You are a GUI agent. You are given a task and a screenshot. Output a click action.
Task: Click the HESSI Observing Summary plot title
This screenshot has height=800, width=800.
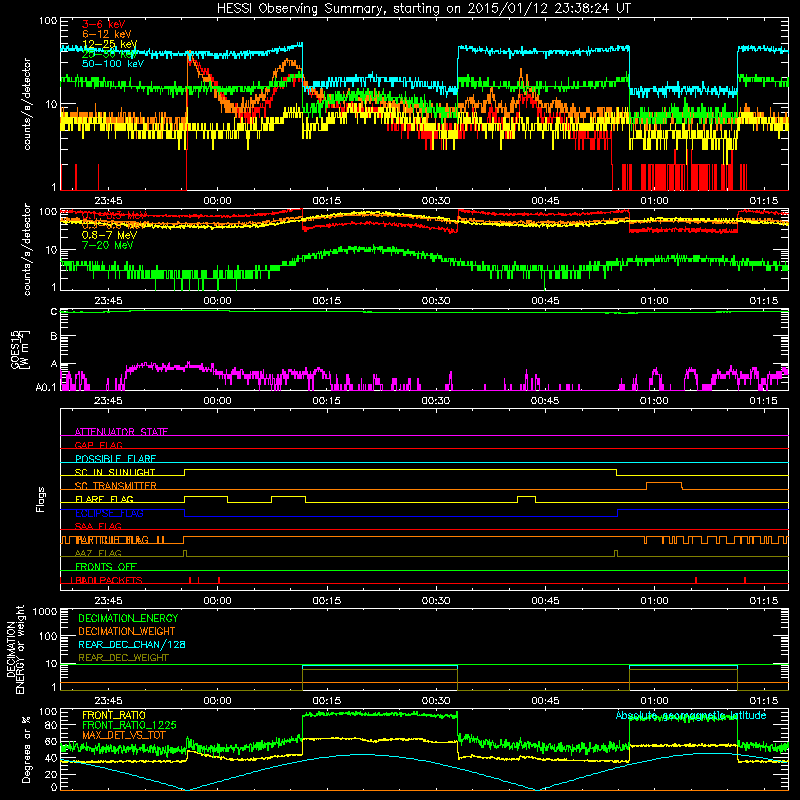(x=424, y=9)
